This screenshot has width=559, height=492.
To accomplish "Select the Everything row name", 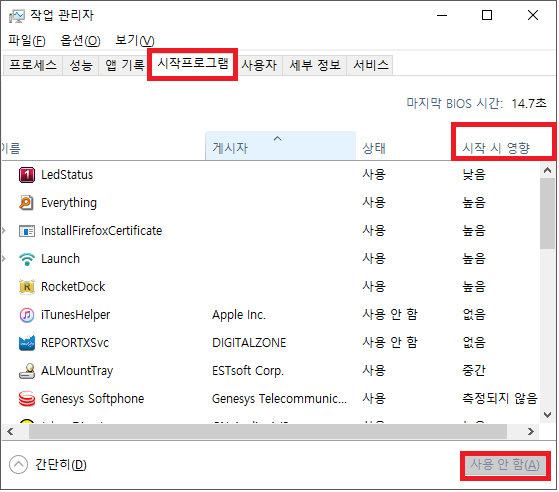I will 69,203.
